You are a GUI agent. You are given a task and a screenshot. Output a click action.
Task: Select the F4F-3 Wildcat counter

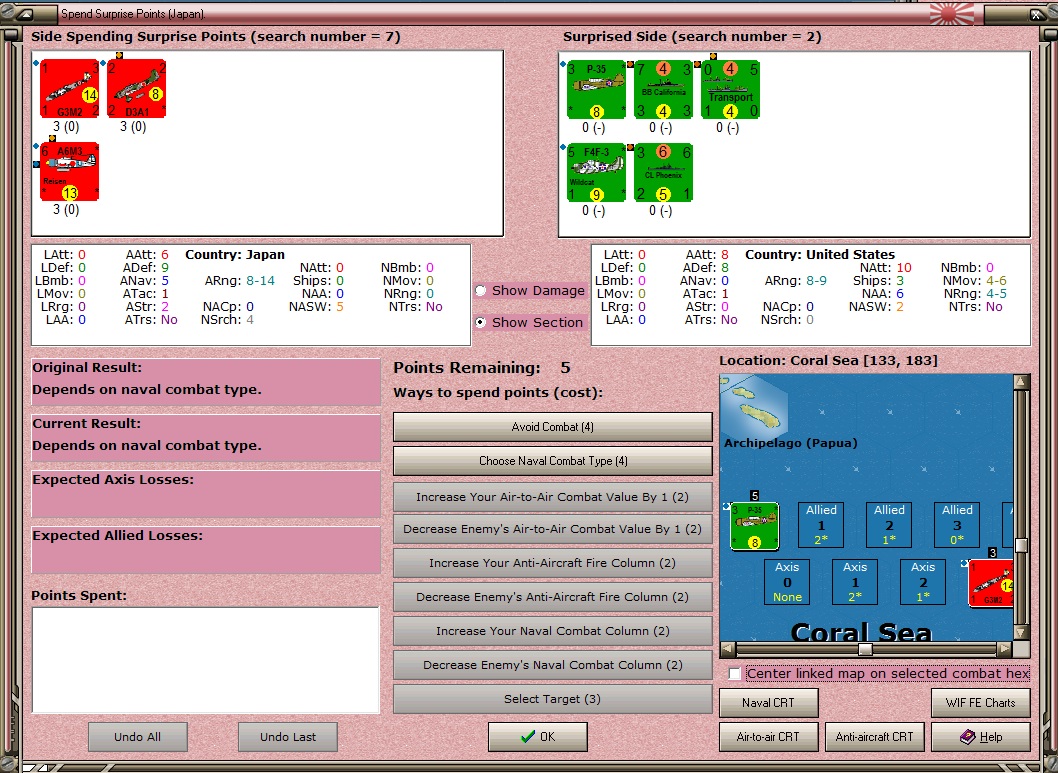[x=596, y=172]
